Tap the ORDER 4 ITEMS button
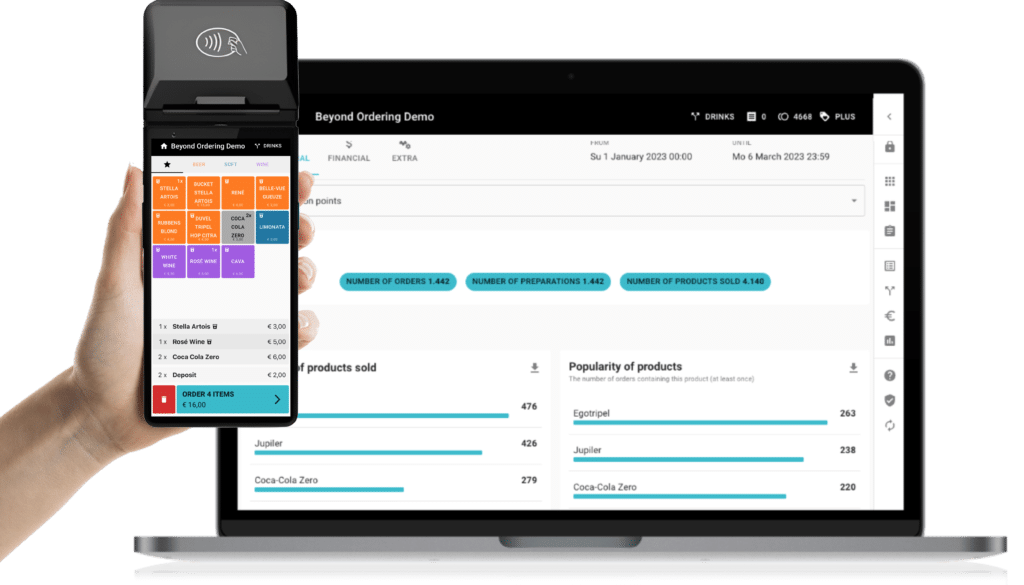The image size is (1024, 585). tap(232, 399)
